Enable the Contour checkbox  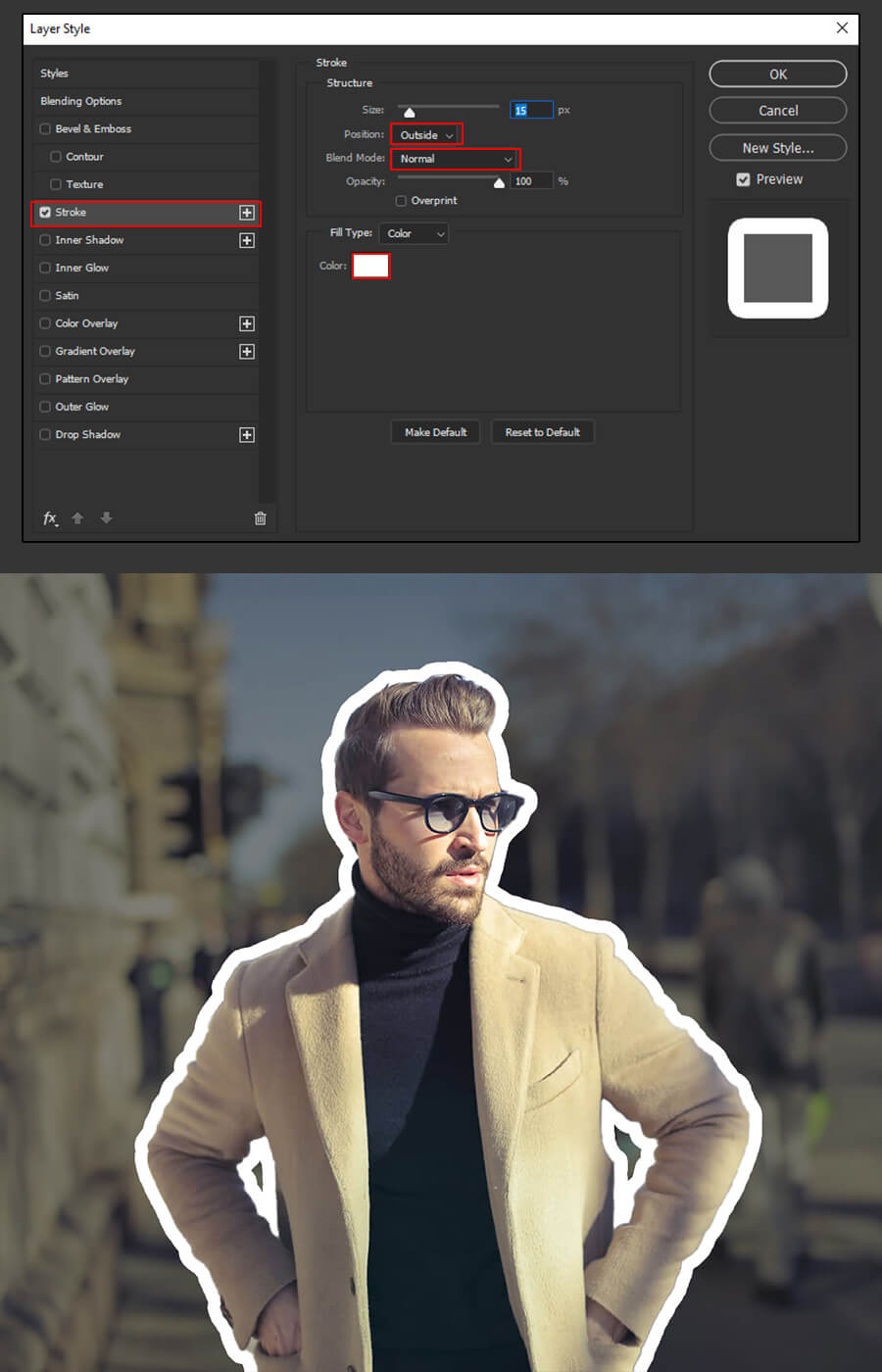coord(56,157)
